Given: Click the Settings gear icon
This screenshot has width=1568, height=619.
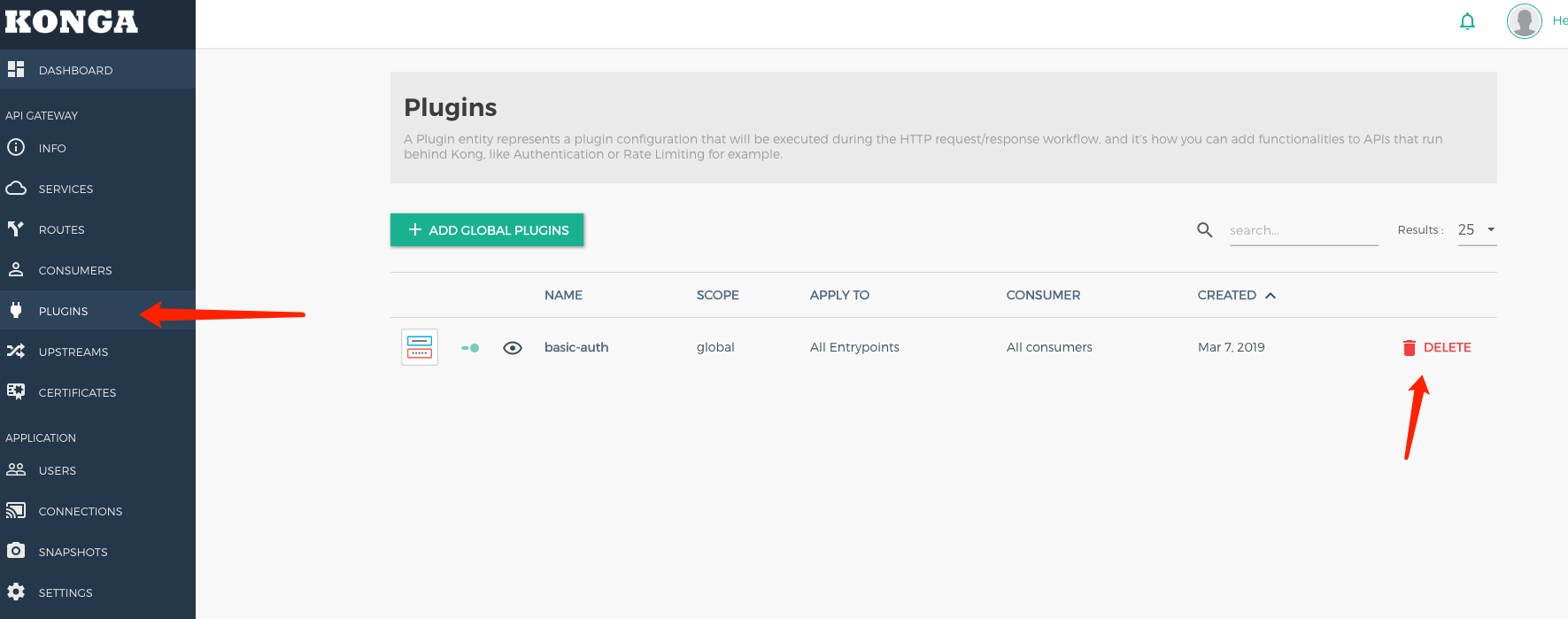Looking at the screenshot, I should click(16, 592).
